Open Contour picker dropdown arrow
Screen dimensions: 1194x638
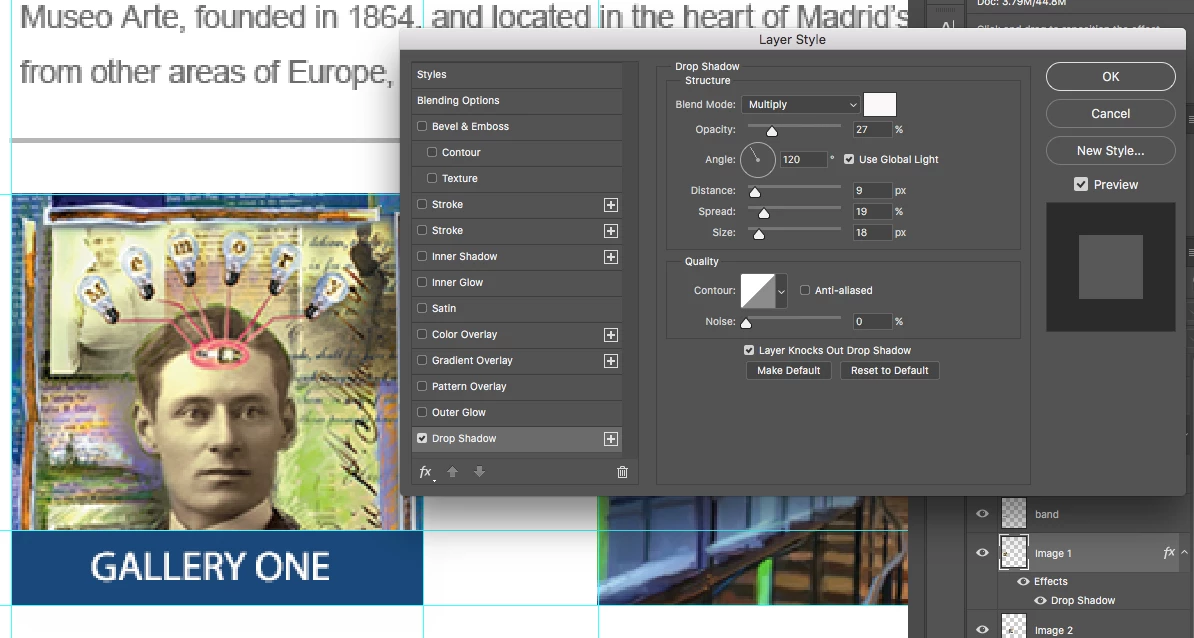tap(781, 291)
